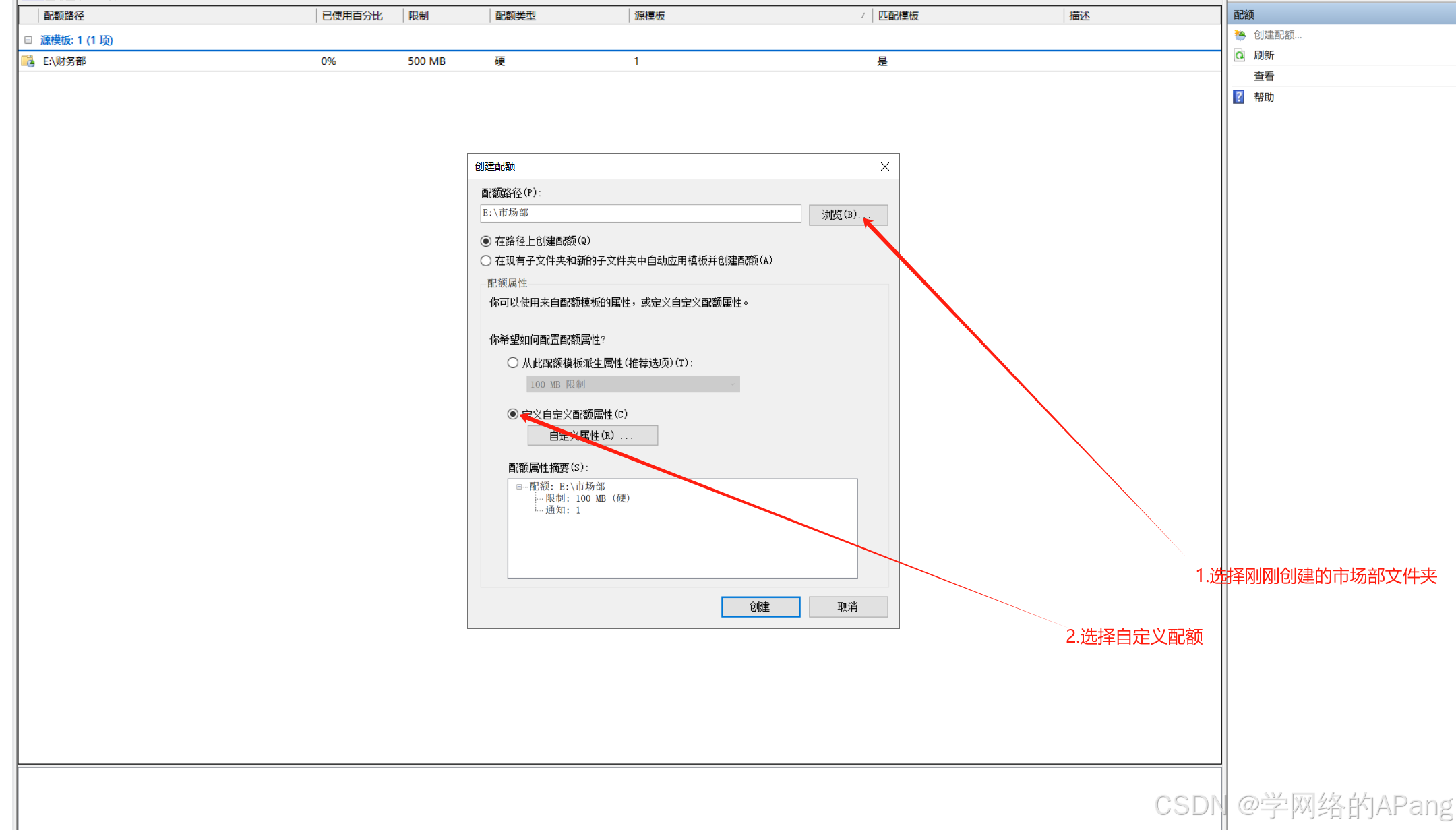Sort by the 已使用百分比 column header
The image size is (1456, 830).
(x=353, y=16)
